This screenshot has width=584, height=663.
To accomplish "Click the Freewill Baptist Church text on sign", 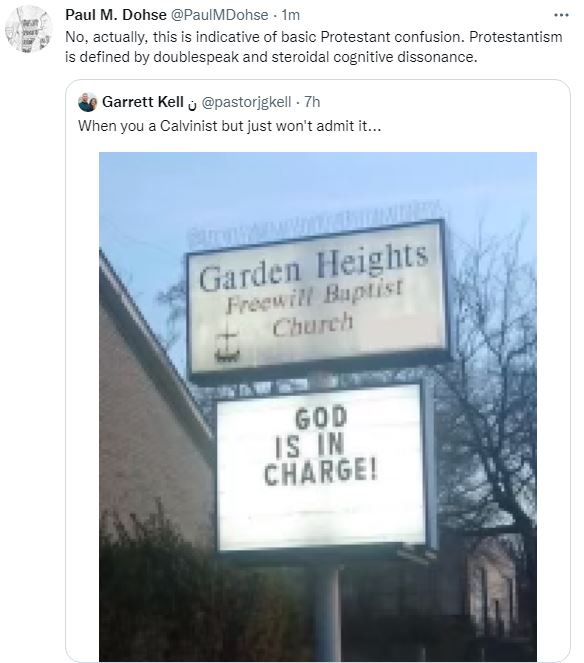I will 313,309.
